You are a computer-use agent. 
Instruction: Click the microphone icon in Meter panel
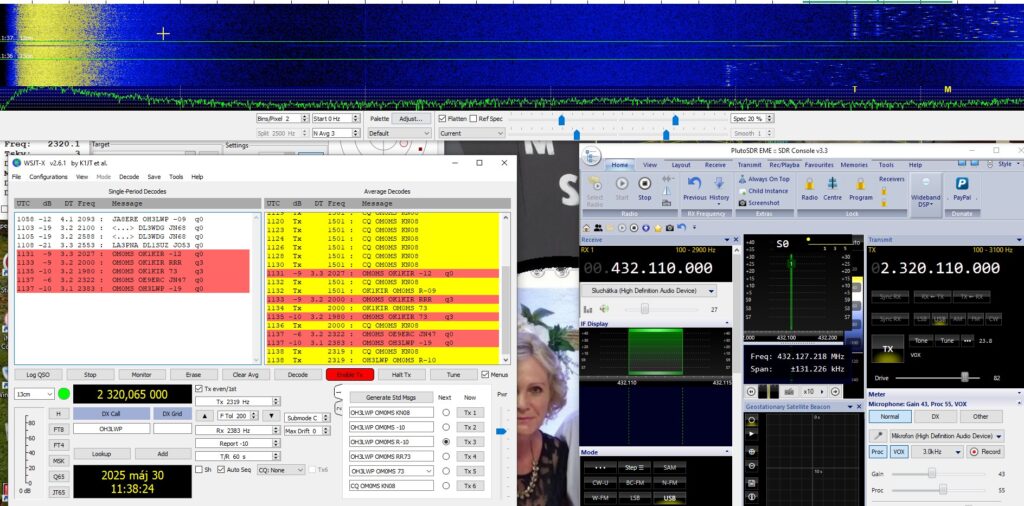(879, 436)
